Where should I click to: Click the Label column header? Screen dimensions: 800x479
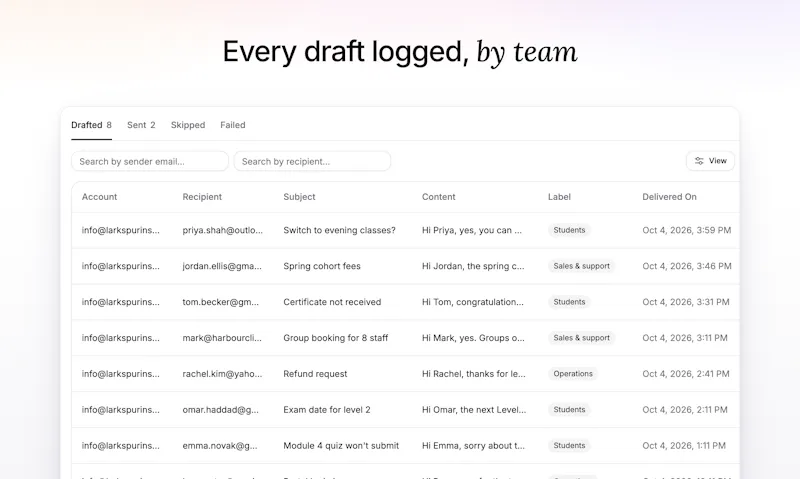click(x=559, y=197)
